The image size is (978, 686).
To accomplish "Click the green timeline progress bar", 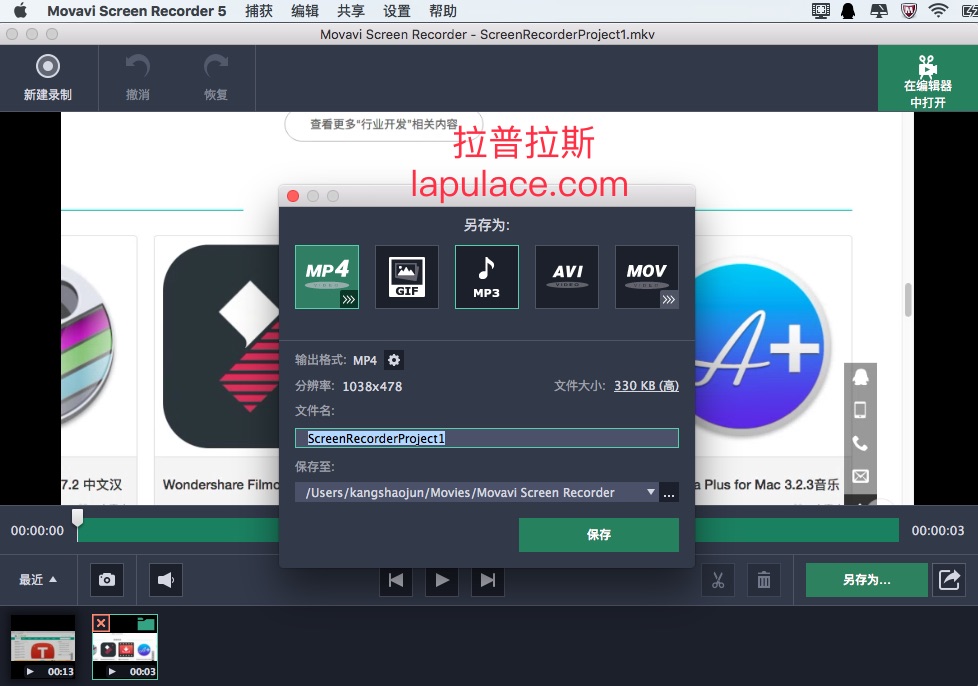I will point(488,530).
